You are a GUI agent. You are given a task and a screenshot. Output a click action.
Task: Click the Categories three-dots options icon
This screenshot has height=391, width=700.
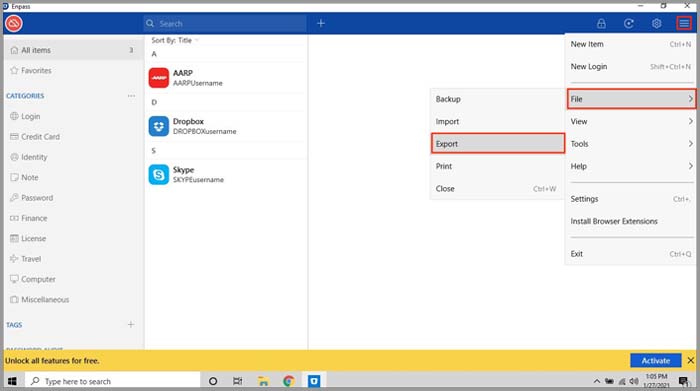pyautogui.click(x=131, y=96)
